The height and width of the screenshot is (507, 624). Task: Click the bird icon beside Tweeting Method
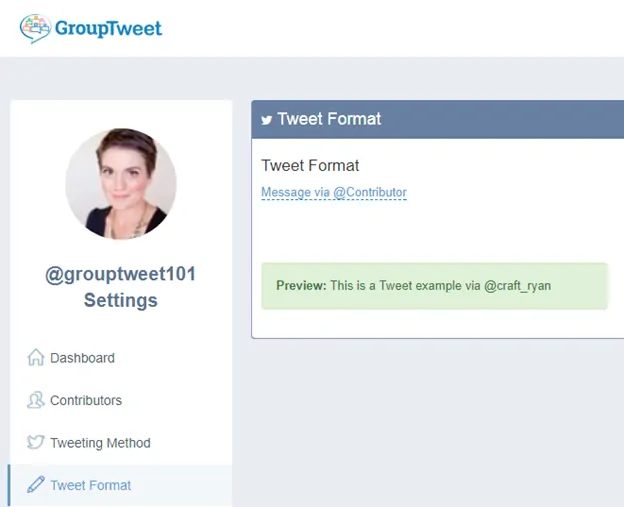(x=36, y=442)
